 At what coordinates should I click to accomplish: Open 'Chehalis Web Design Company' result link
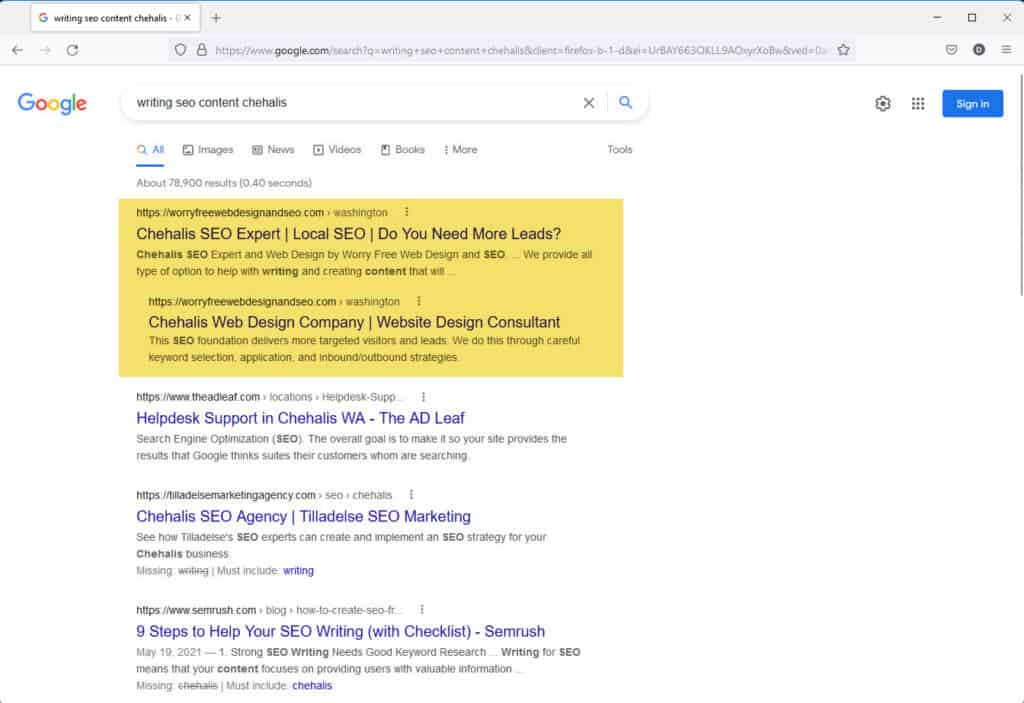tap(354, 322)
